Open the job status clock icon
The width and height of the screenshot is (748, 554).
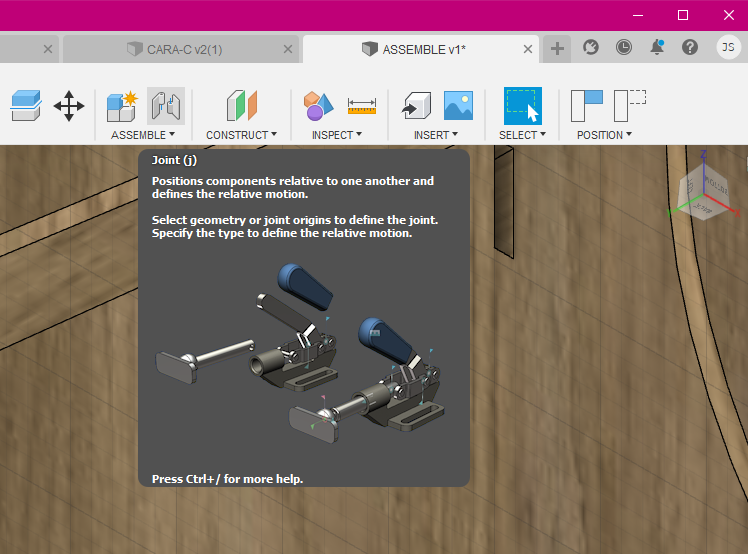pos(623,47)
